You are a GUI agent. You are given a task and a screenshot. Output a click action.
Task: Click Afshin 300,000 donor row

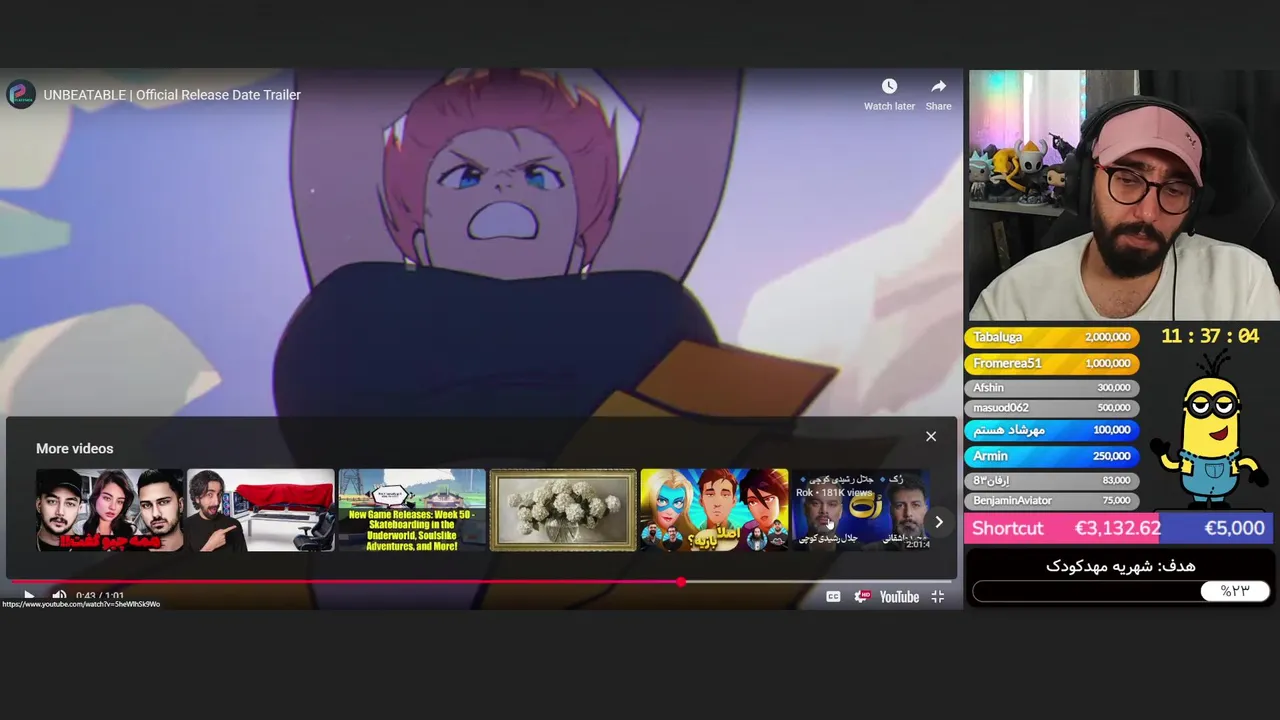tap(1051, 387)
